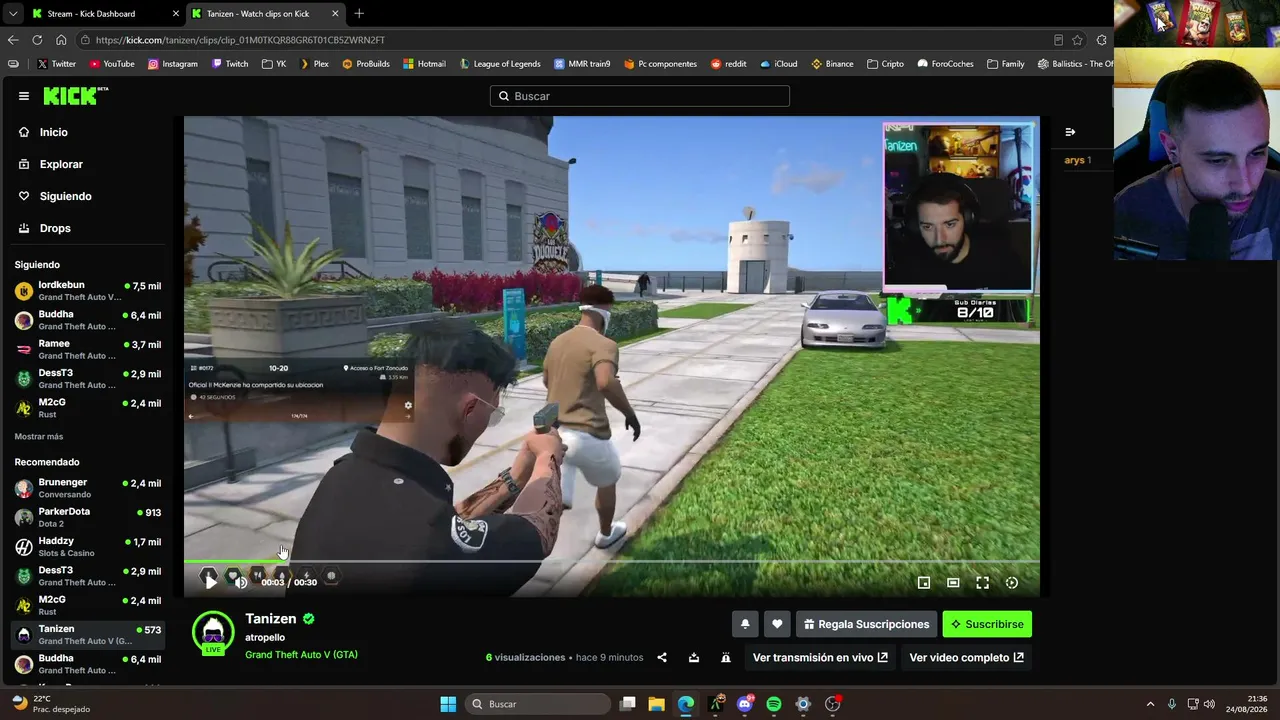Viewport: 1280px width, 720px height.
Task: Share the clip using the share icon
Action: (x=662, y=657)
